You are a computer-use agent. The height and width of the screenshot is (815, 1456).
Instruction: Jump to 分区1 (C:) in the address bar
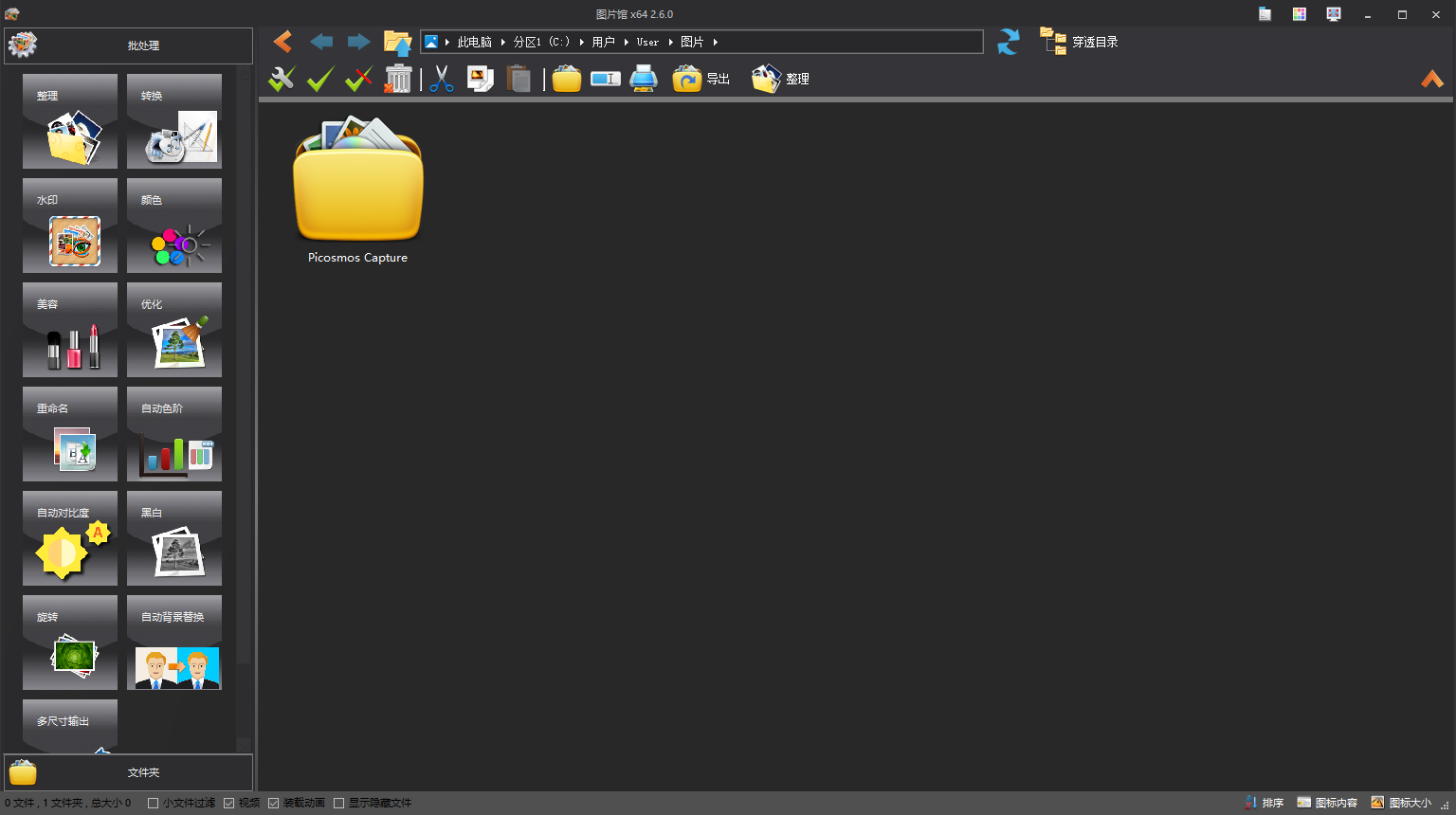(542, 42)
